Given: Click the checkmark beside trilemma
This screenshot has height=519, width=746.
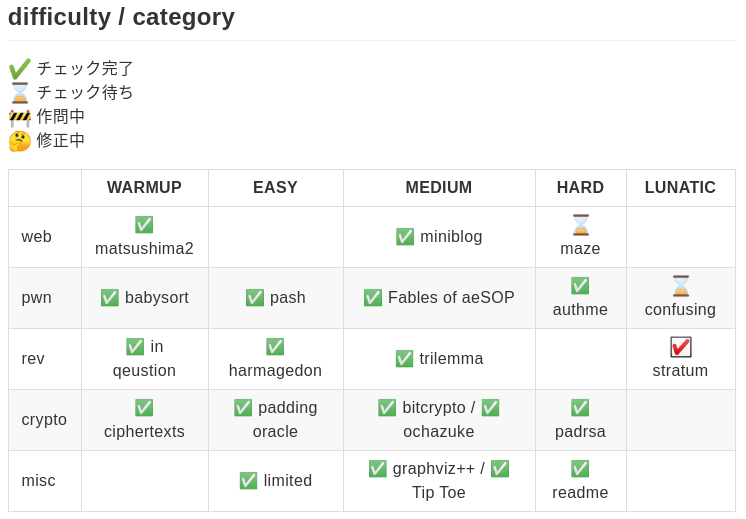Looking at the screenshot, I should tap(404, 359).
